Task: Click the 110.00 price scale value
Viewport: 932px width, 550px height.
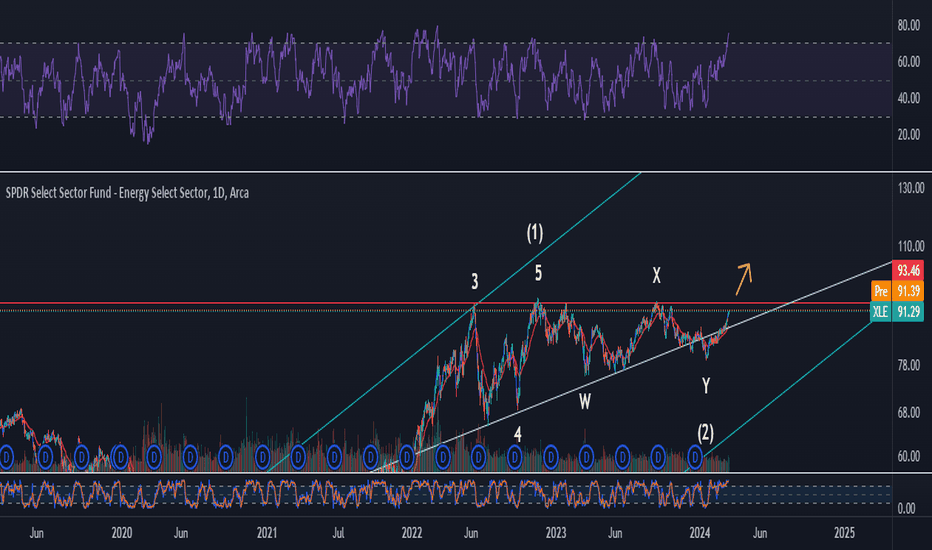Action: pyautogui.click(x=911, y=246)
